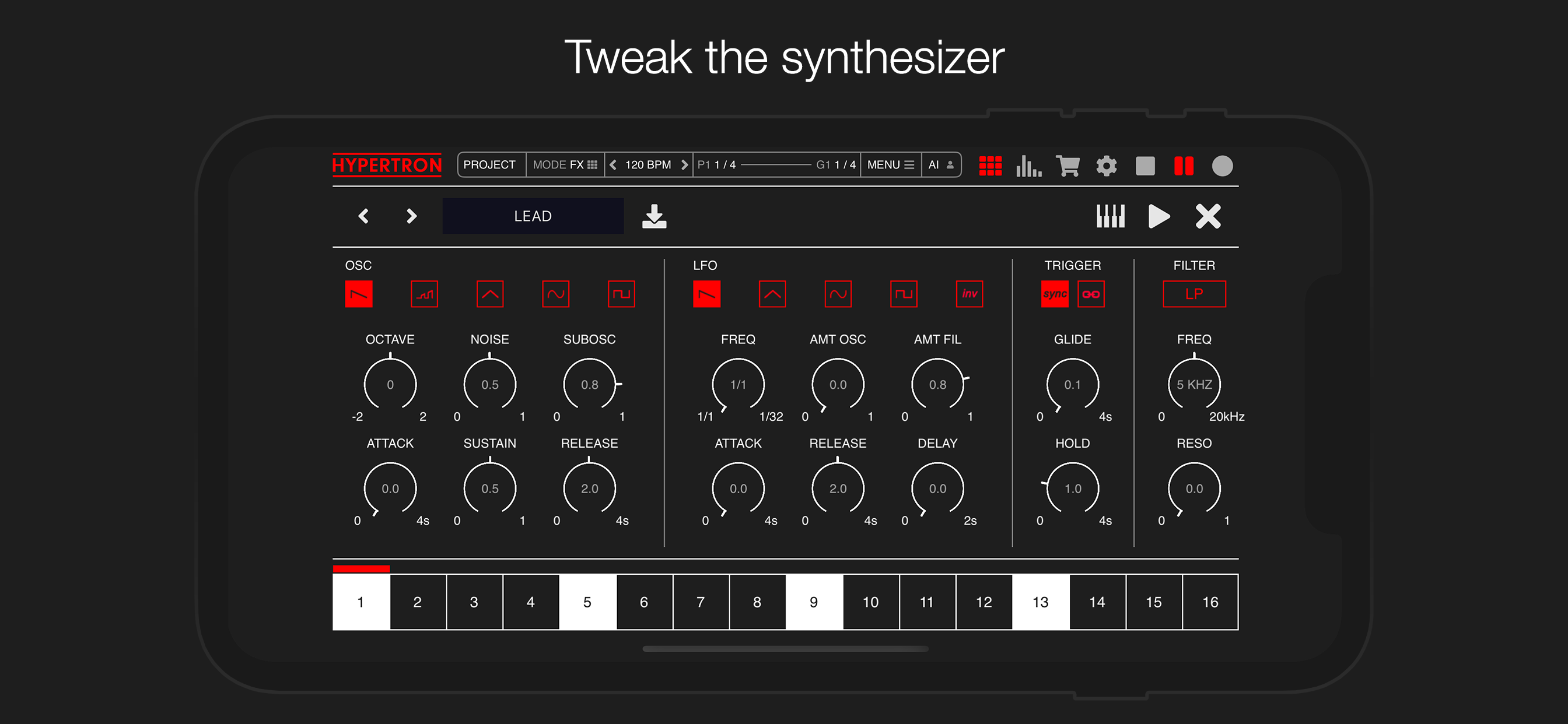Viewport: 1568px width, 724px height.
Task: Open the MENU hamburger
Action: coord(891,165)
